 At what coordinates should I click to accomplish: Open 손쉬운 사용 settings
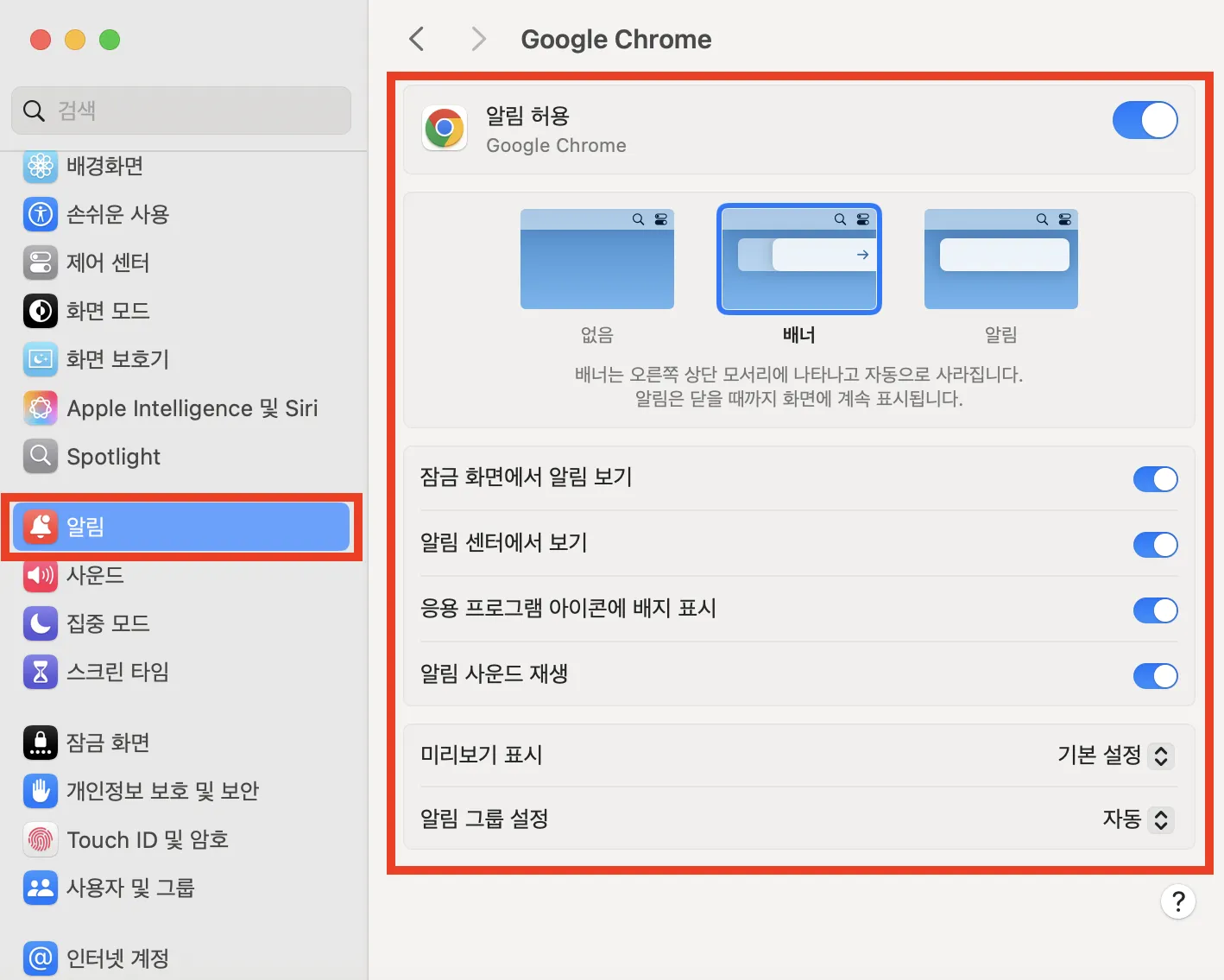coord(181,214)
